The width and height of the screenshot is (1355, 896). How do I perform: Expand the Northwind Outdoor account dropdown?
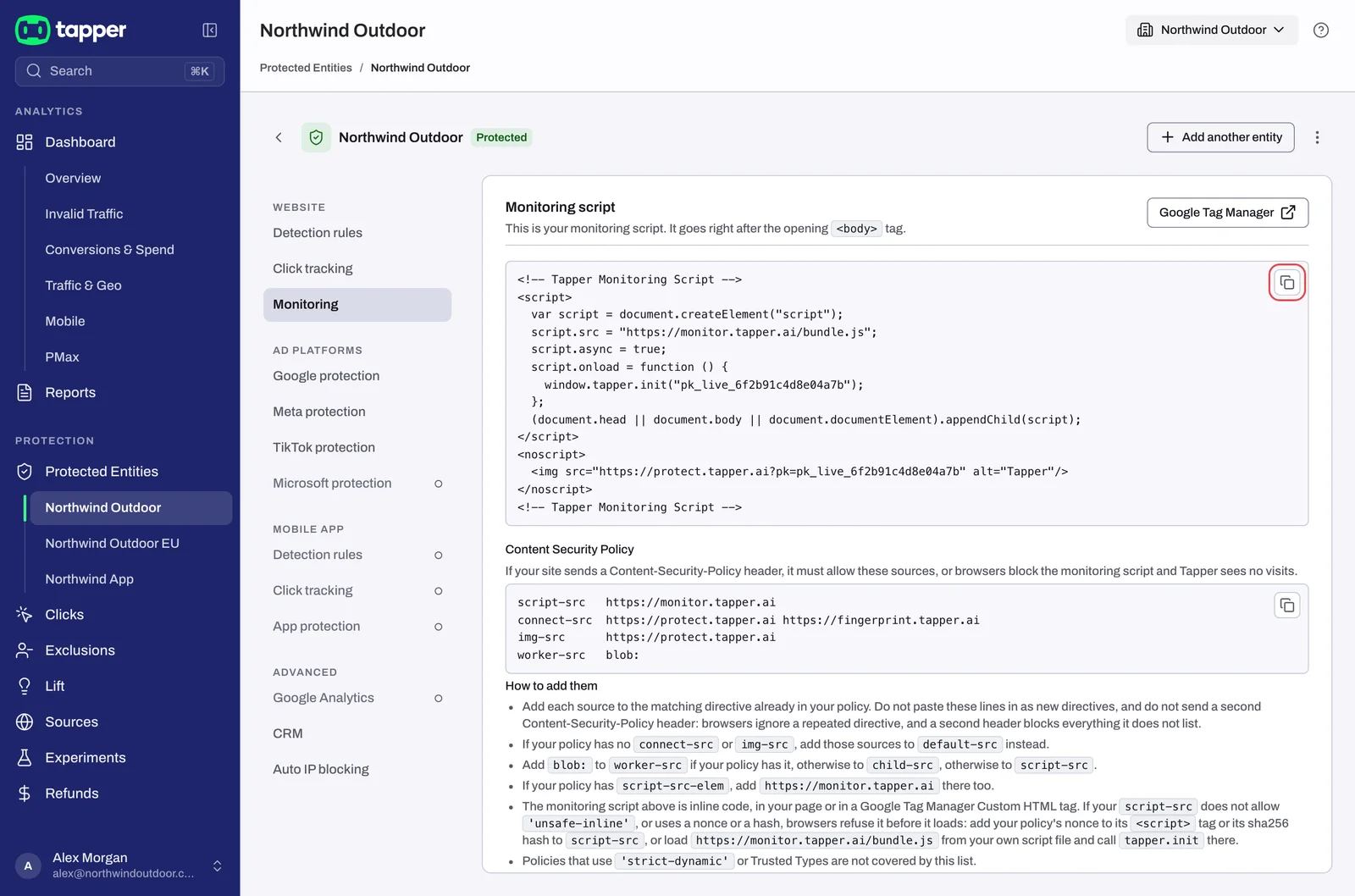coord(1211,30)
